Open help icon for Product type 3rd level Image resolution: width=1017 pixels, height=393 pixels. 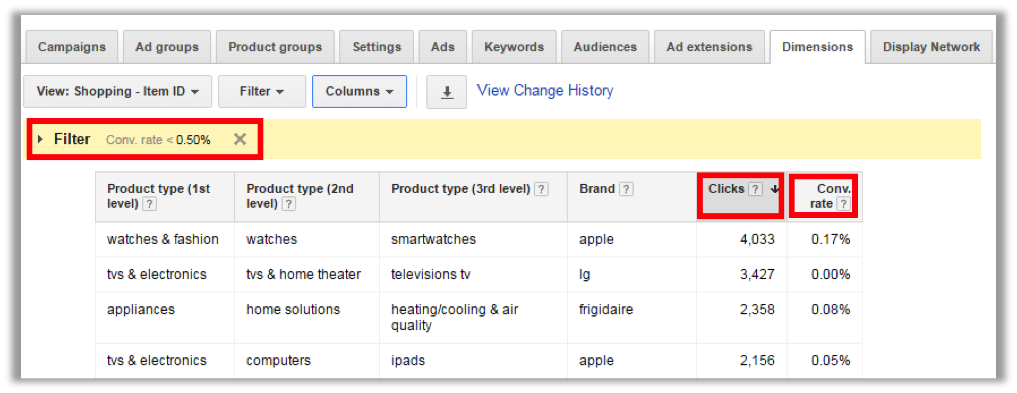[542, 189]
